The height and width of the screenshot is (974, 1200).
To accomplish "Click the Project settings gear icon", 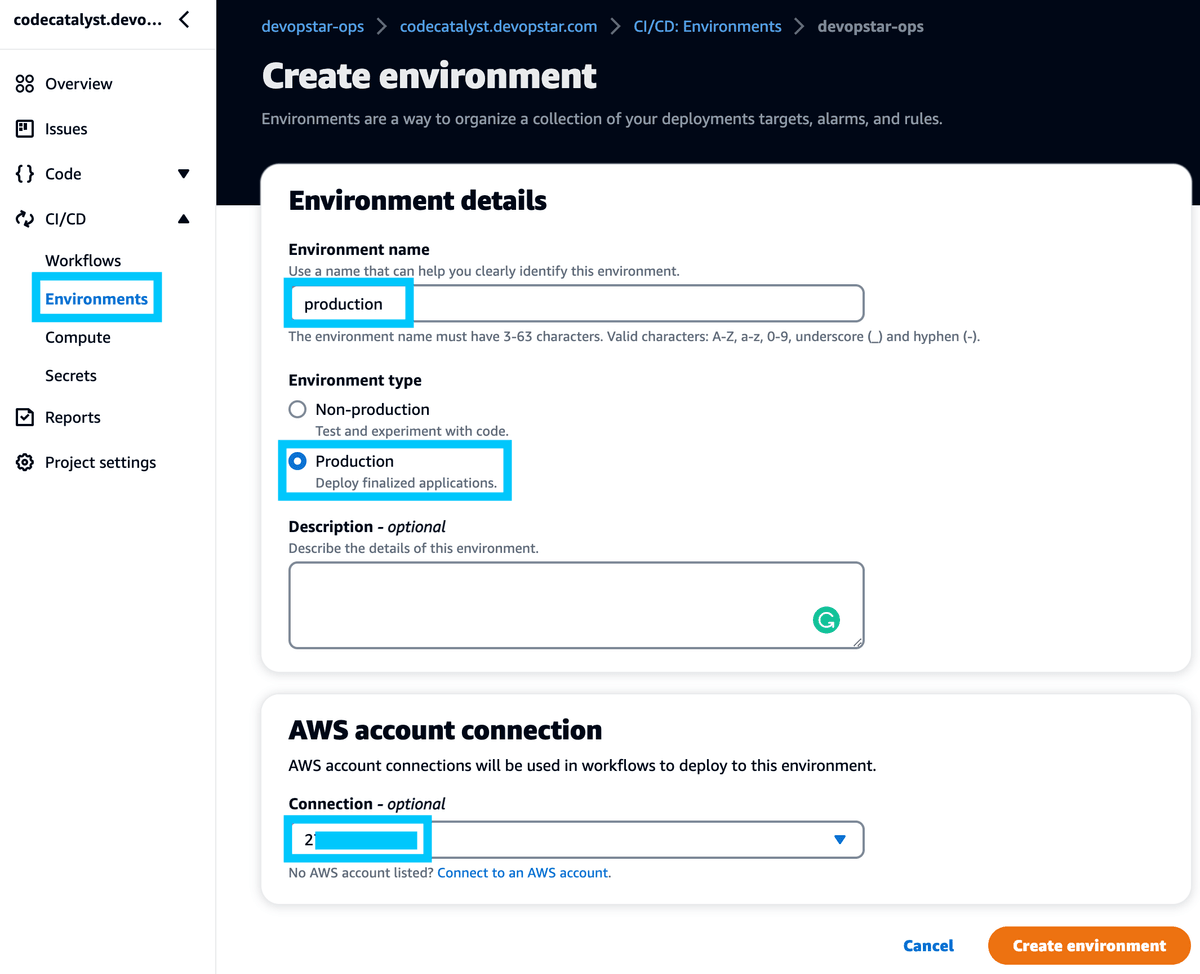I will click(x=25, y=462).
